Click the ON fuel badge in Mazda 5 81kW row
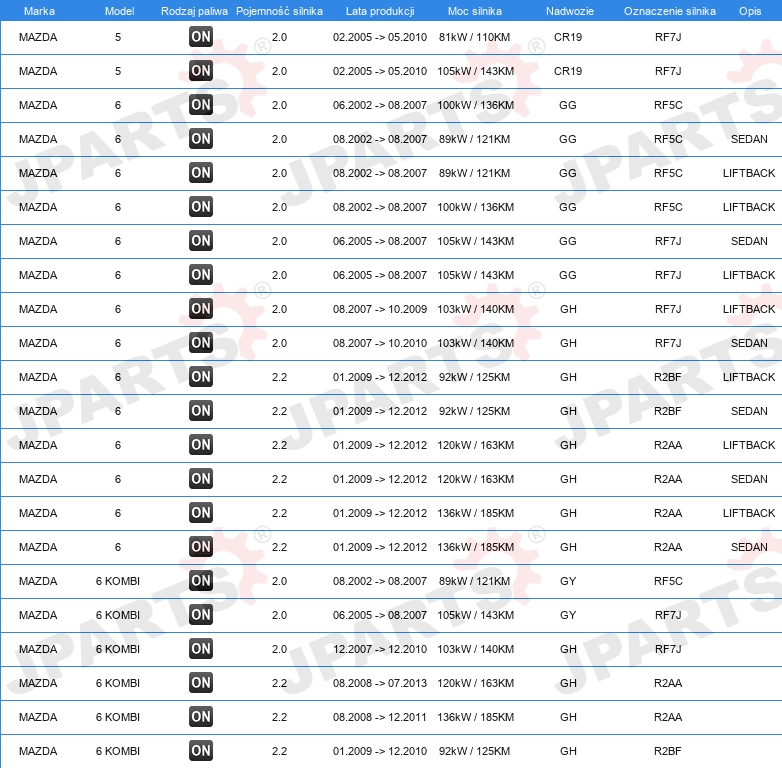The height and width of the screenshot is (768, 782). [201, 37]
